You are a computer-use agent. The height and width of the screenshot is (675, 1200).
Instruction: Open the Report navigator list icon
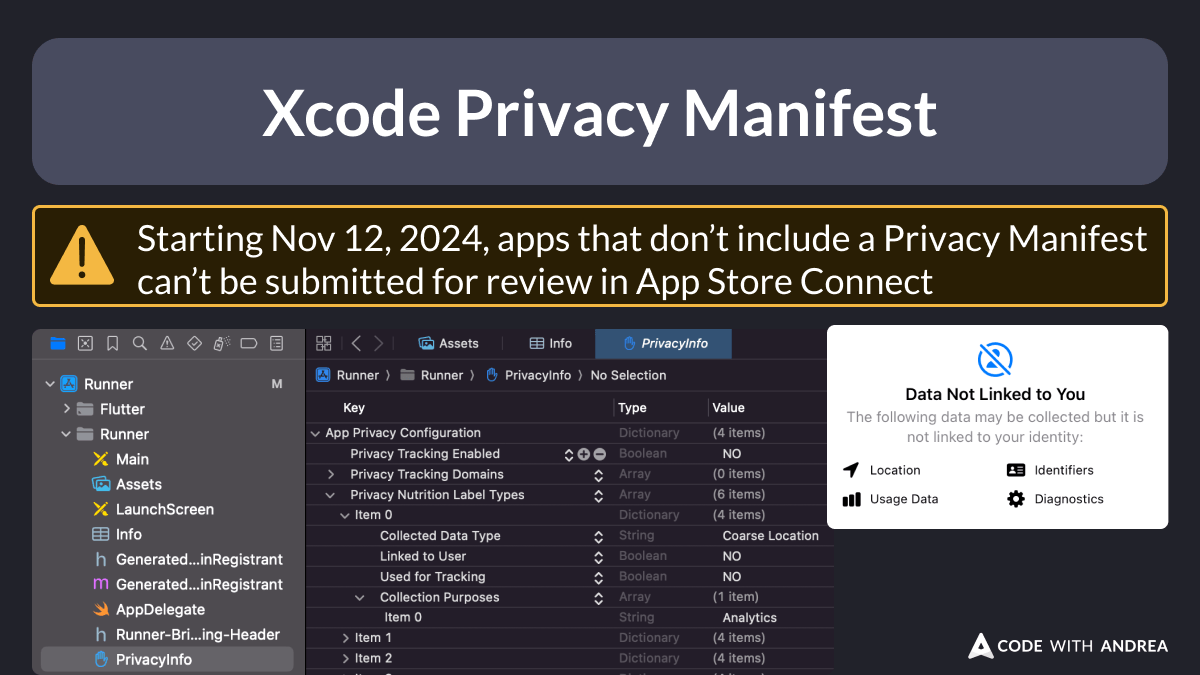[276, 343]
